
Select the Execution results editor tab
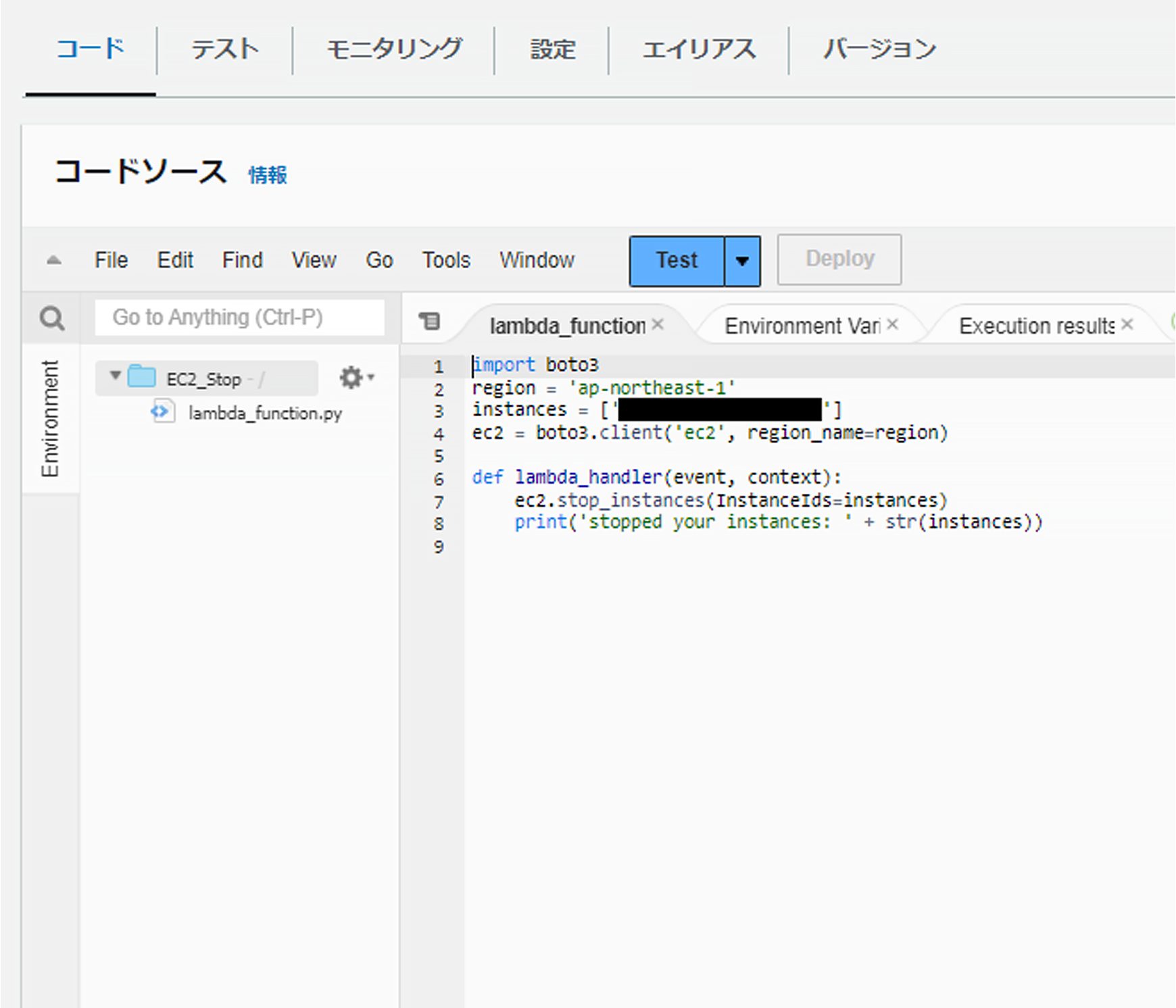point(1037,326)
